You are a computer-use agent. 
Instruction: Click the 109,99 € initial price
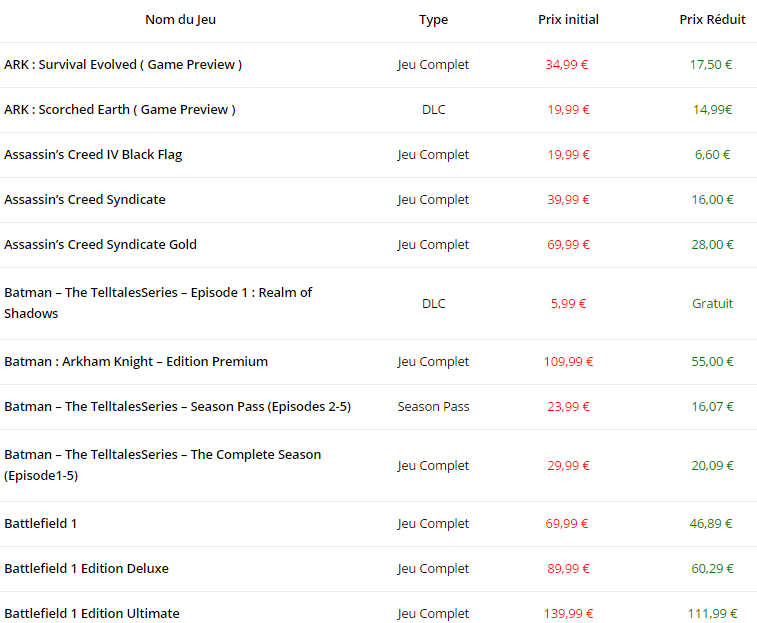pyautogui.click(x=568, y=362)
